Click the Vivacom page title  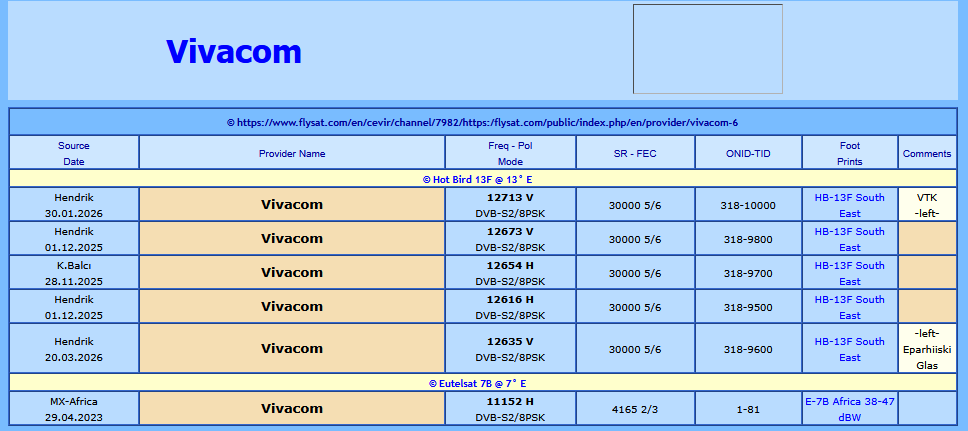(x=233, y=51)
